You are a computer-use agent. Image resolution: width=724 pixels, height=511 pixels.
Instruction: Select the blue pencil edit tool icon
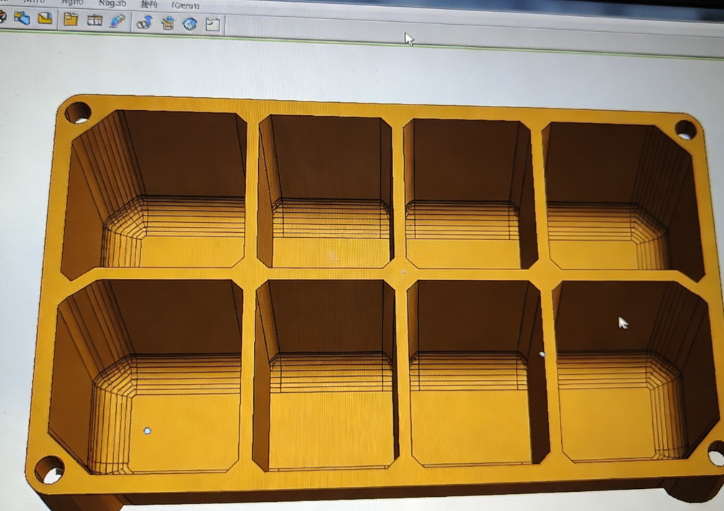[x=117, y=21]
